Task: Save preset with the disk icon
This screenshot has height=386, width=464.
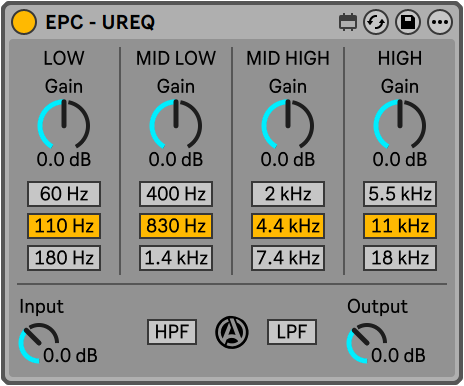Action: 407,22
